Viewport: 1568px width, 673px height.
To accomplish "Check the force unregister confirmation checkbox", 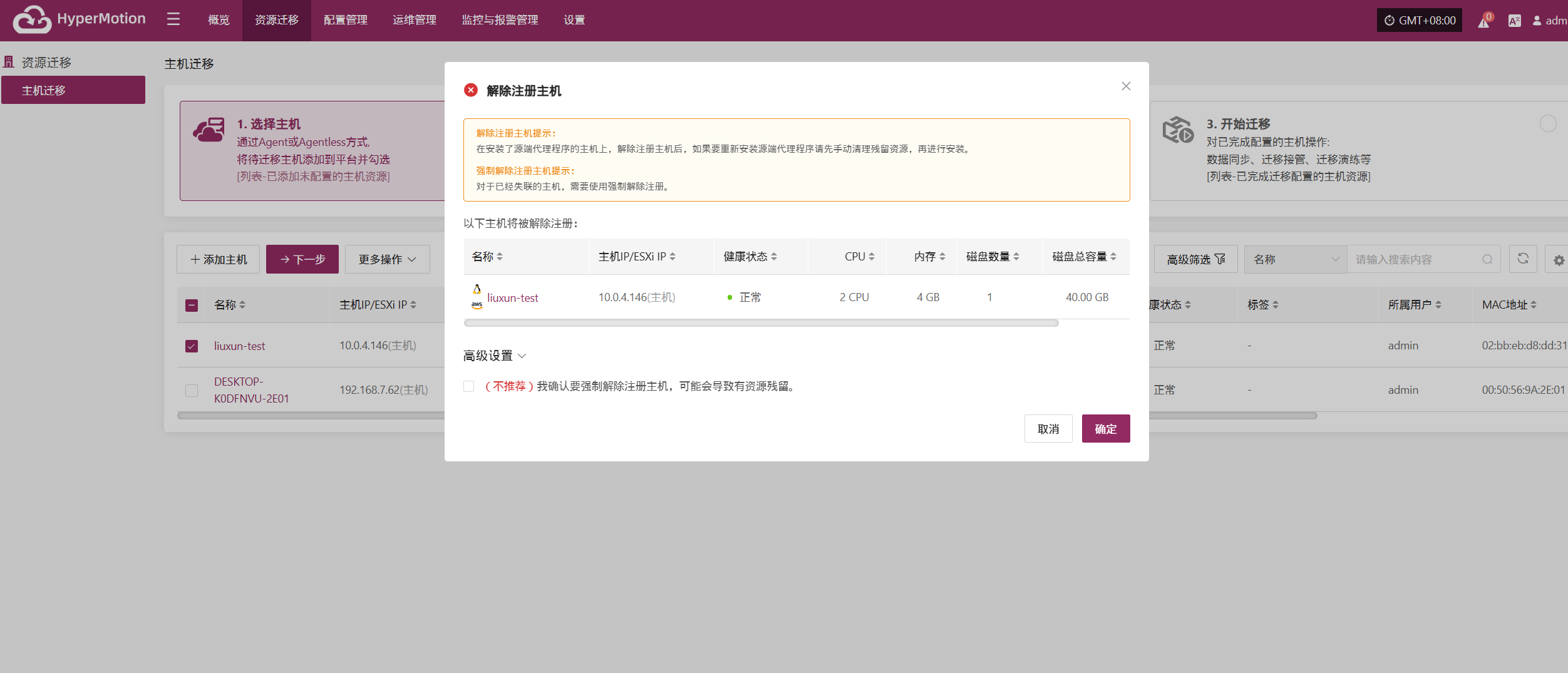I will coord(469,386).
